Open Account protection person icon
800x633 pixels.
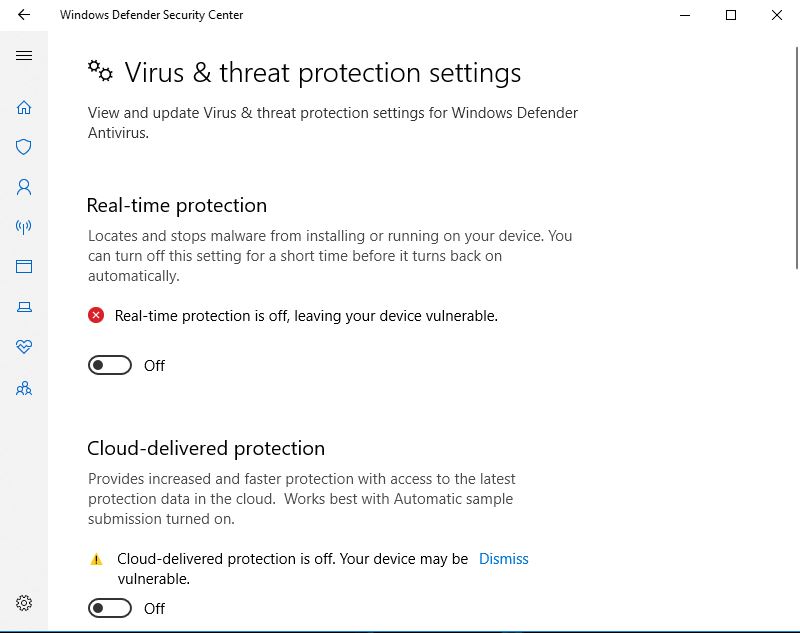pyautogui.click(x=24, y=187)
